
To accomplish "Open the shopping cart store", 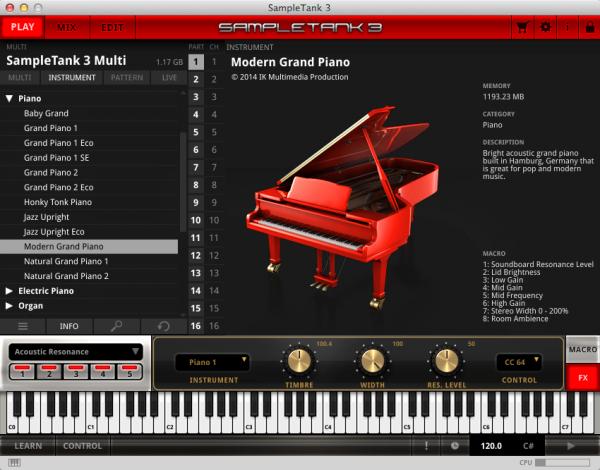I will click(521, 27).
